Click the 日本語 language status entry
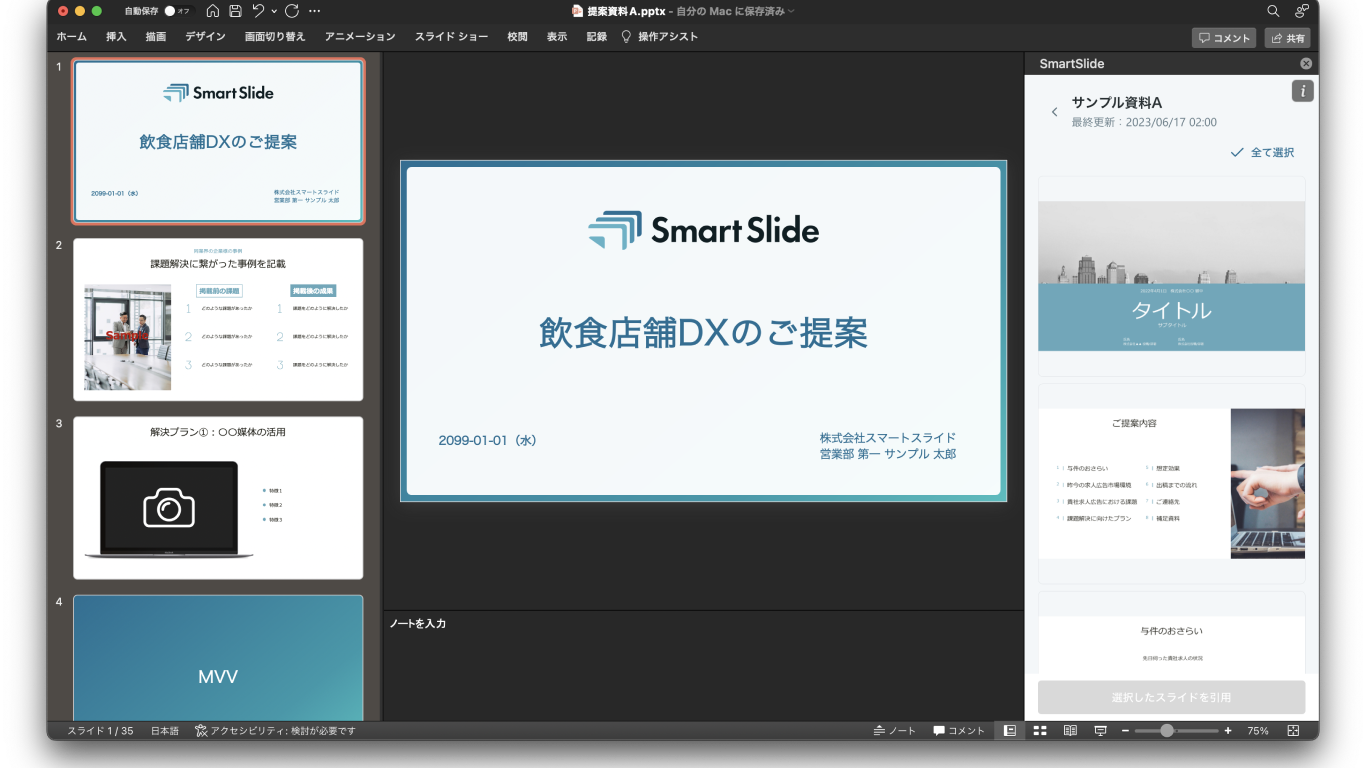1366x768 pixels. (x=165, y=731)
